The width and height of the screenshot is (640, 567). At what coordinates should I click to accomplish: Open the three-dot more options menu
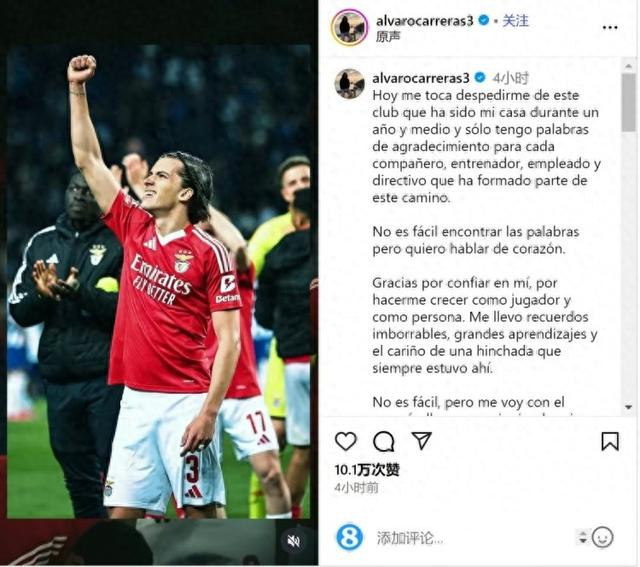610,27
